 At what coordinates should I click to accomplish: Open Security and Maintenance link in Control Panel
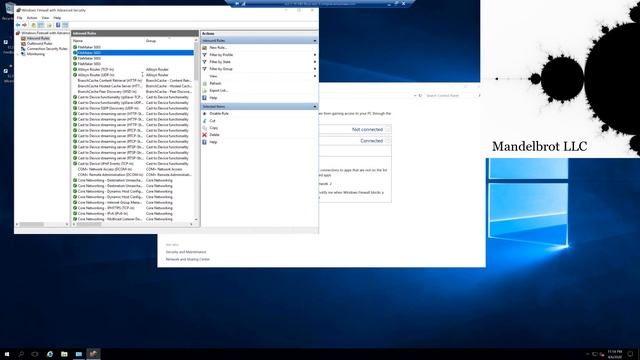[186, 252]
